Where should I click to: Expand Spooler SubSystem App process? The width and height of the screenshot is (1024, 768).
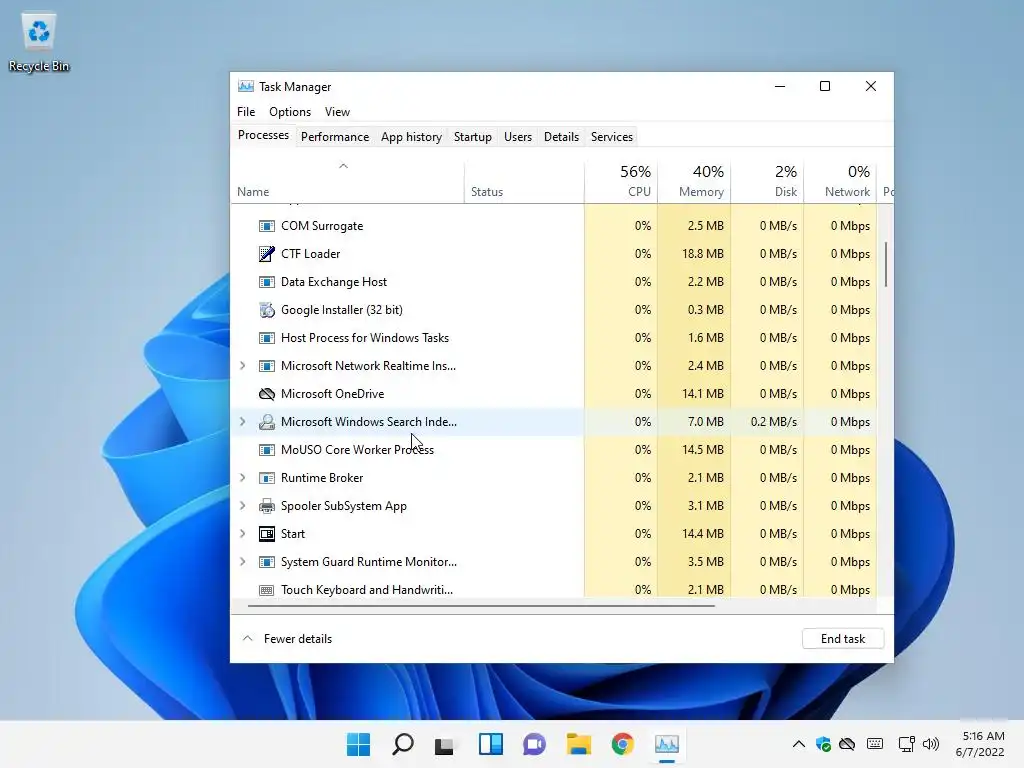click(242, 506)
